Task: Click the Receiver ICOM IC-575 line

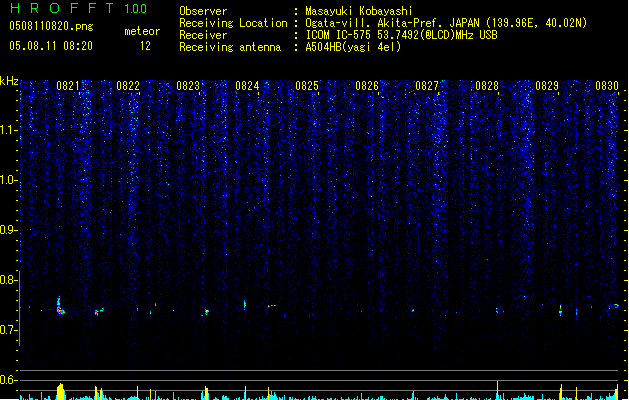Action: tap(401, 35)
